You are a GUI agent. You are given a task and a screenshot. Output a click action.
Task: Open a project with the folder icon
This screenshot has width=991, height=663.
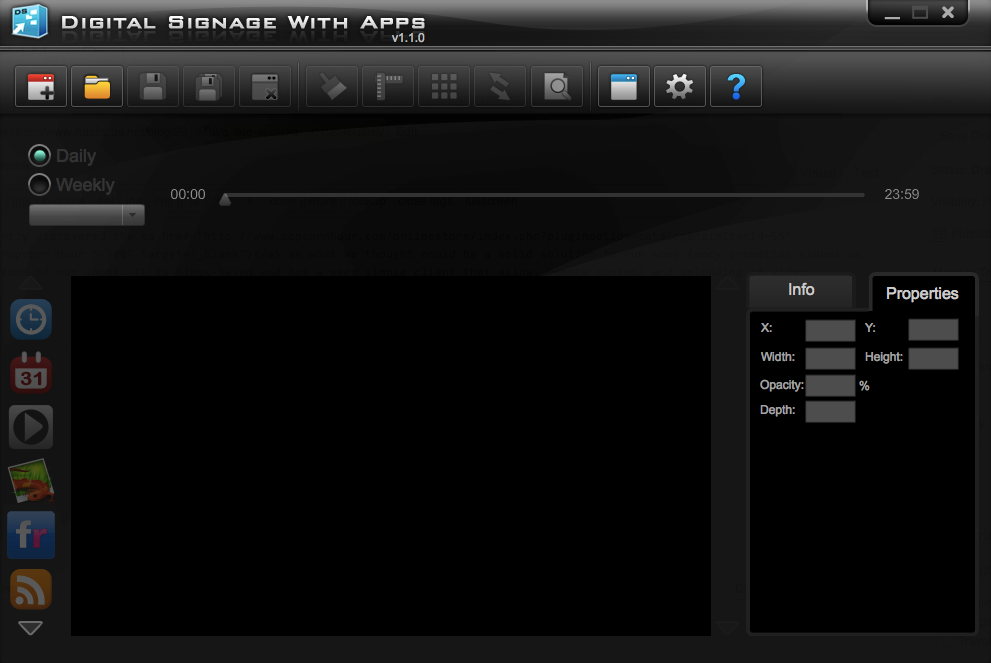coord(97,87)
